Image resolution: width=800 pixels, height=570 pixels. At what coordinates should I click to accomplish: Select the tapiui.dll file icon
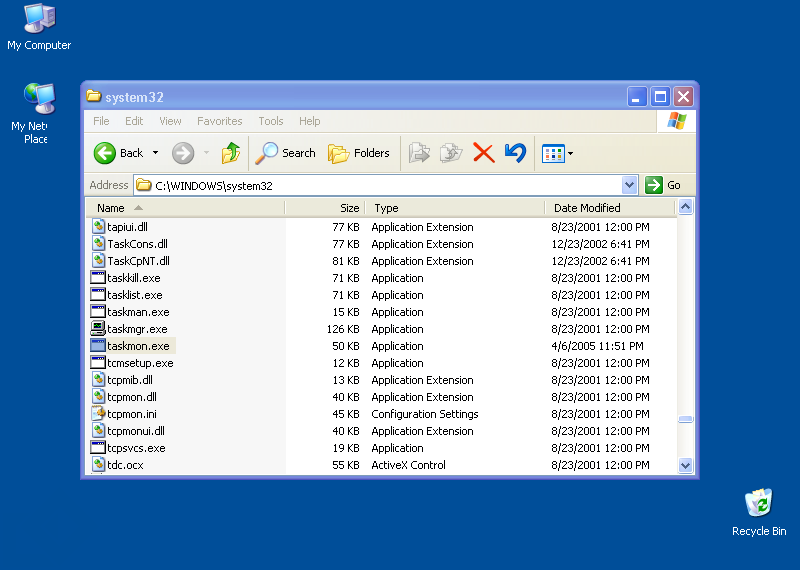point(98,227)
